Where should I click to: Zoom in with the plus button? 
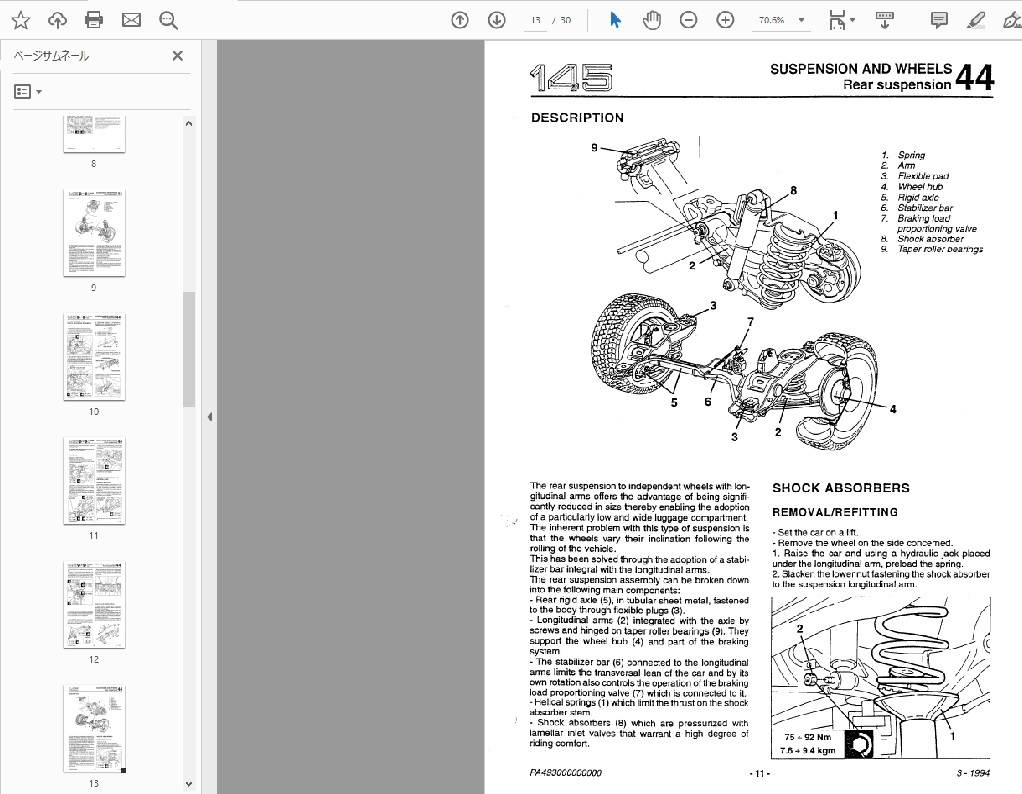[725, 20]
